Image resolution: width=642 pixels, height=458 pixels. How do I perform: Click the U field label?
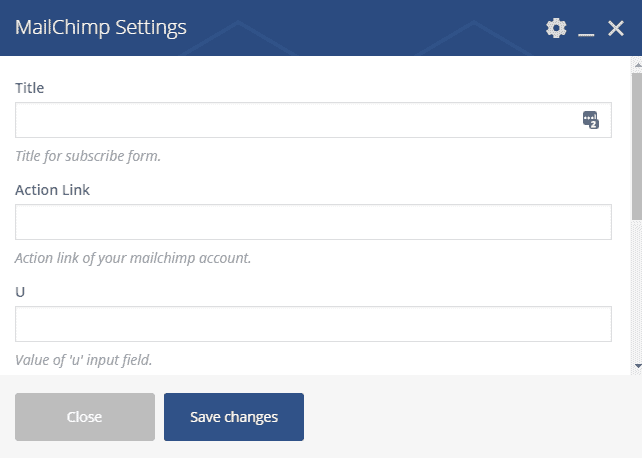click(x=20, y=292)
